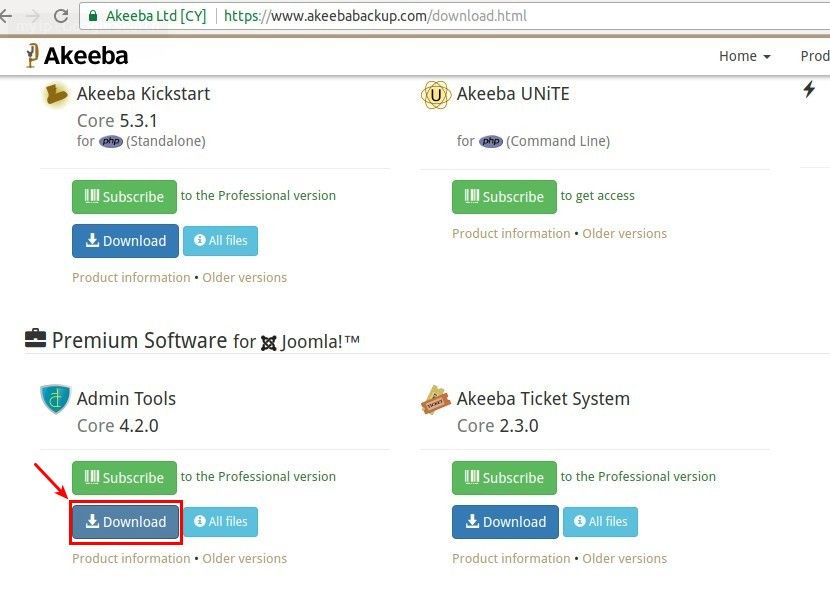The width and height of the screenshot is (830, 605).
Task: Open All files for Admin Tools
Action: pos(221,522)
